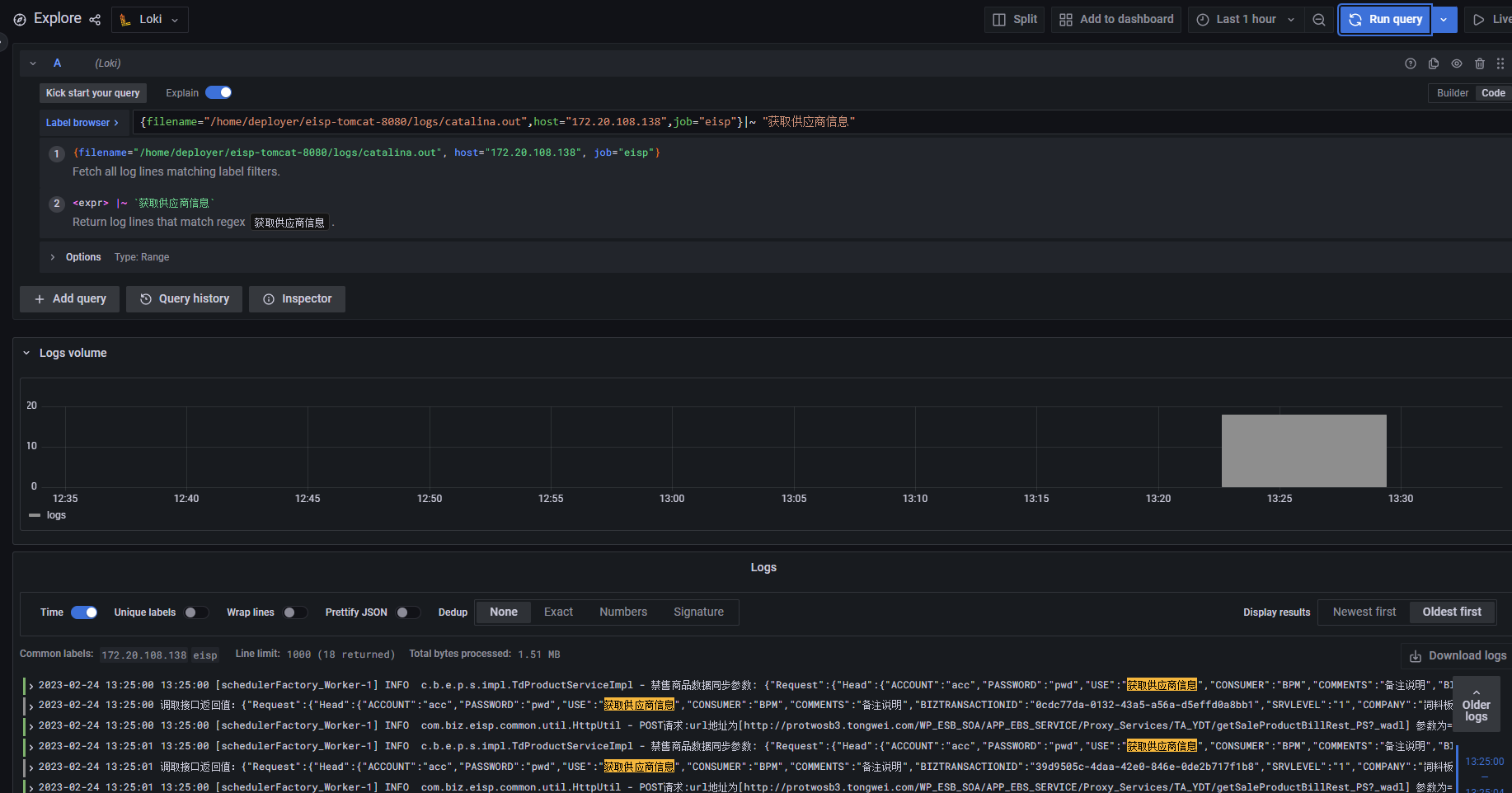Click the Query history clock icon
Viewport: 1512px width, 793px height.
tap(146, 299)
